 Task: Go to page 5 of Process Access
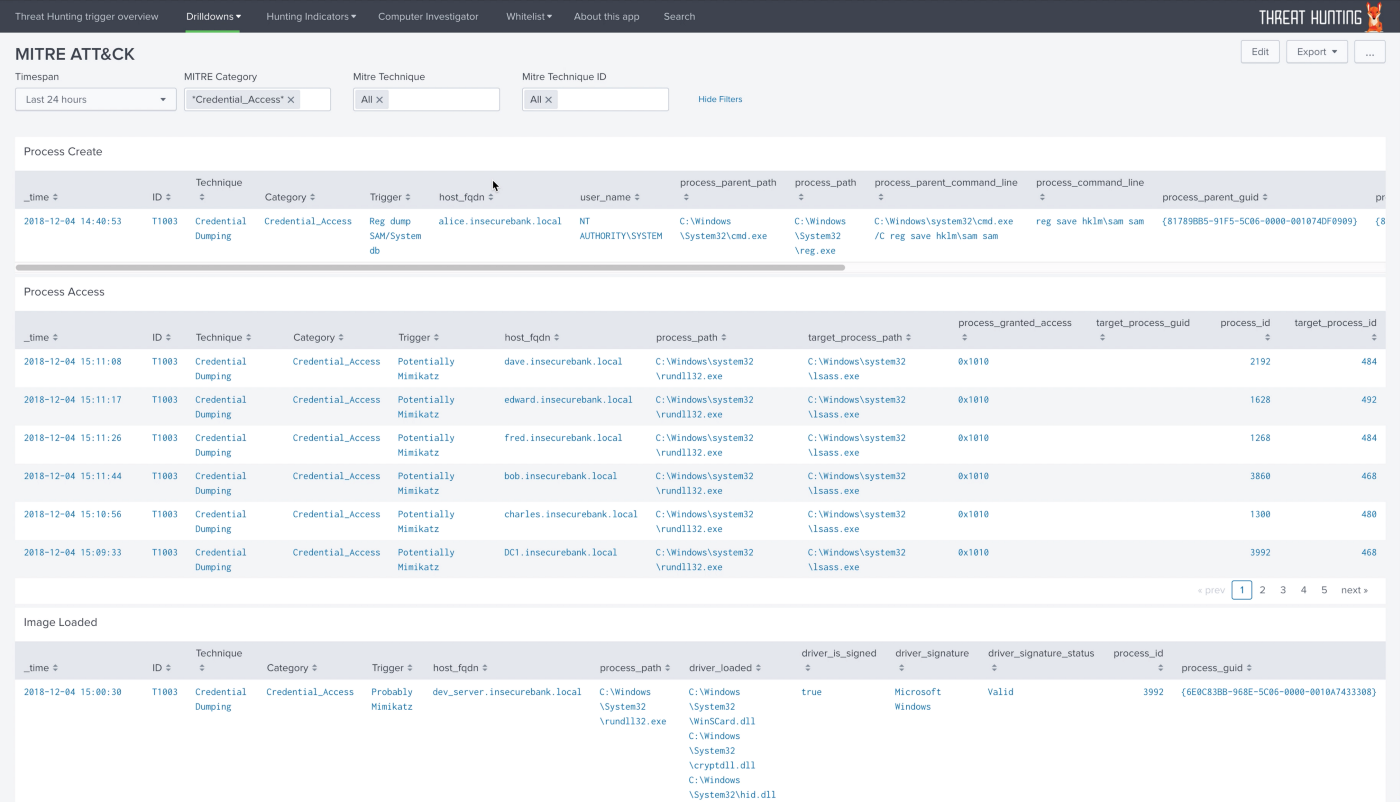[1324, 590]
